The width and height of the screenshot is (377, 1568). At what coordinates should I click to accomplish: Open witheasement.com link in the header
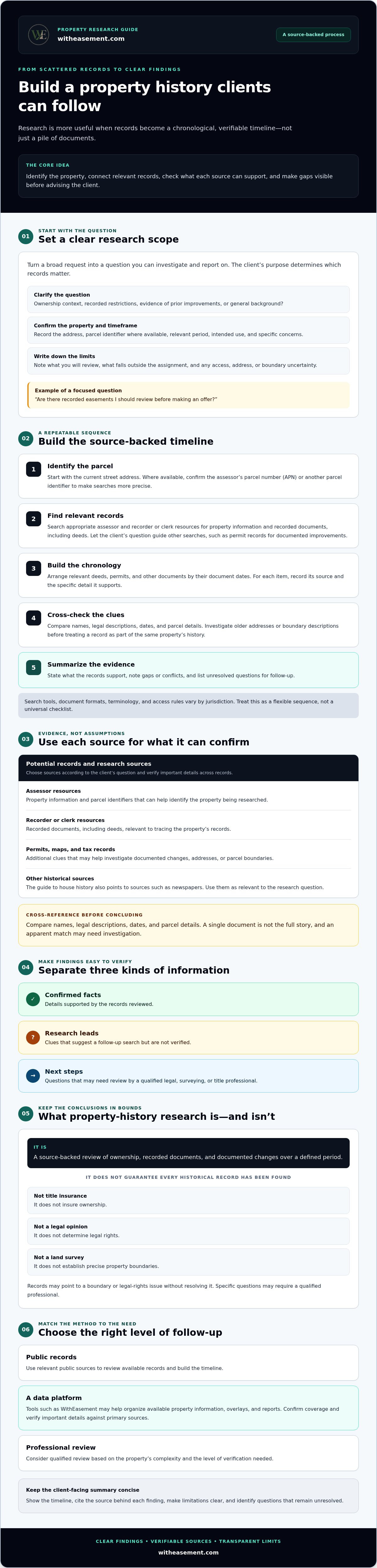pyautogui.click(x=91, y=39)
